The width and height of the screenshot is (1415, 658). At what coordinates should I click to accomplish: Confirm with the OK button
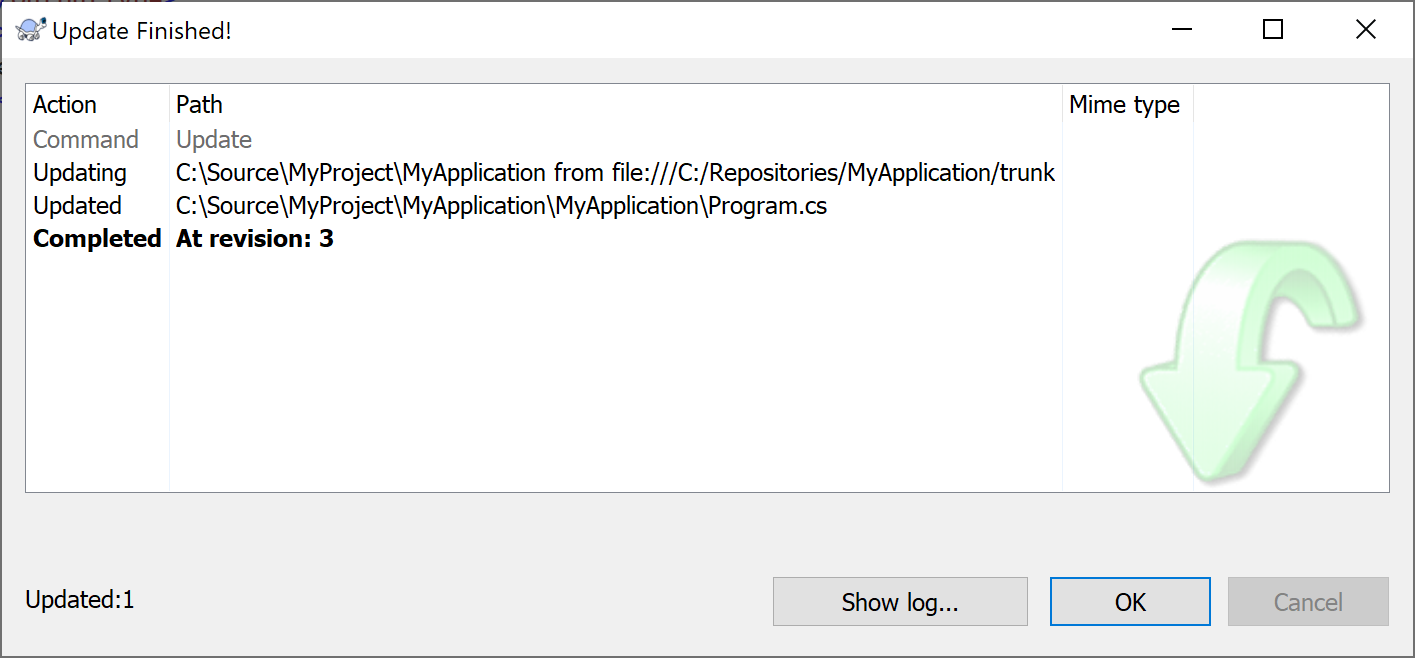1130,602
